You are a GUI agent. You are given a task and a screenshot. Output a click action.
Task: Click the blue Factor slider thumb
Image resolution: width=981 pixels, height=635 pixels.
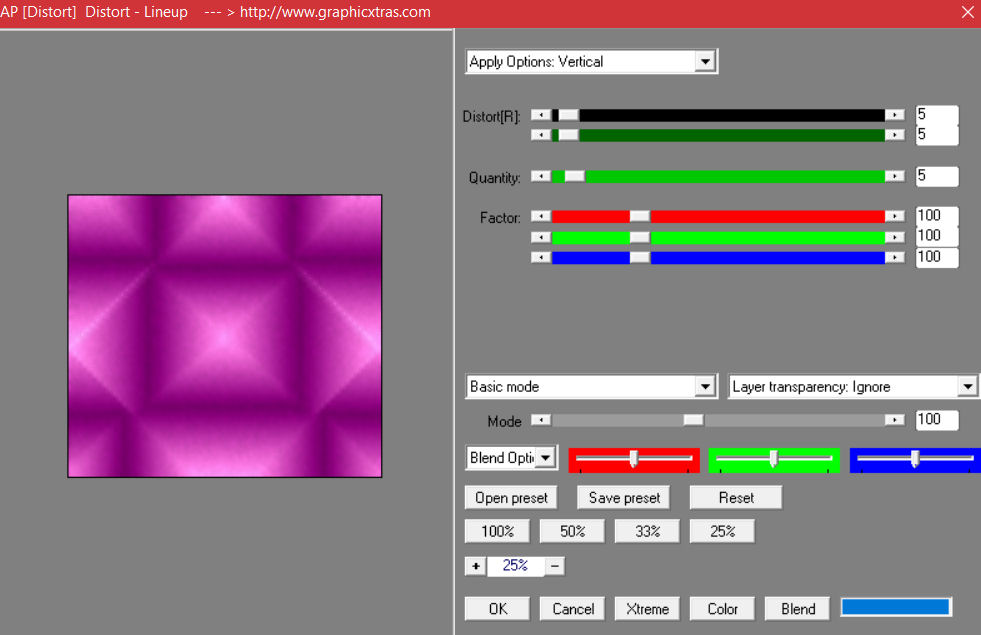(x=639, y=257)
